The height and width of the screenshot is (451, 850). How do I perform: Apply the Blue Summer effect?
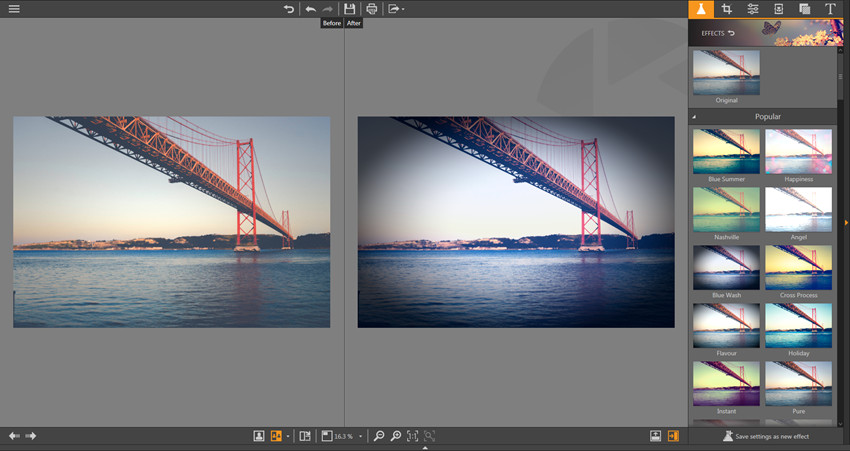coord(726,151)
